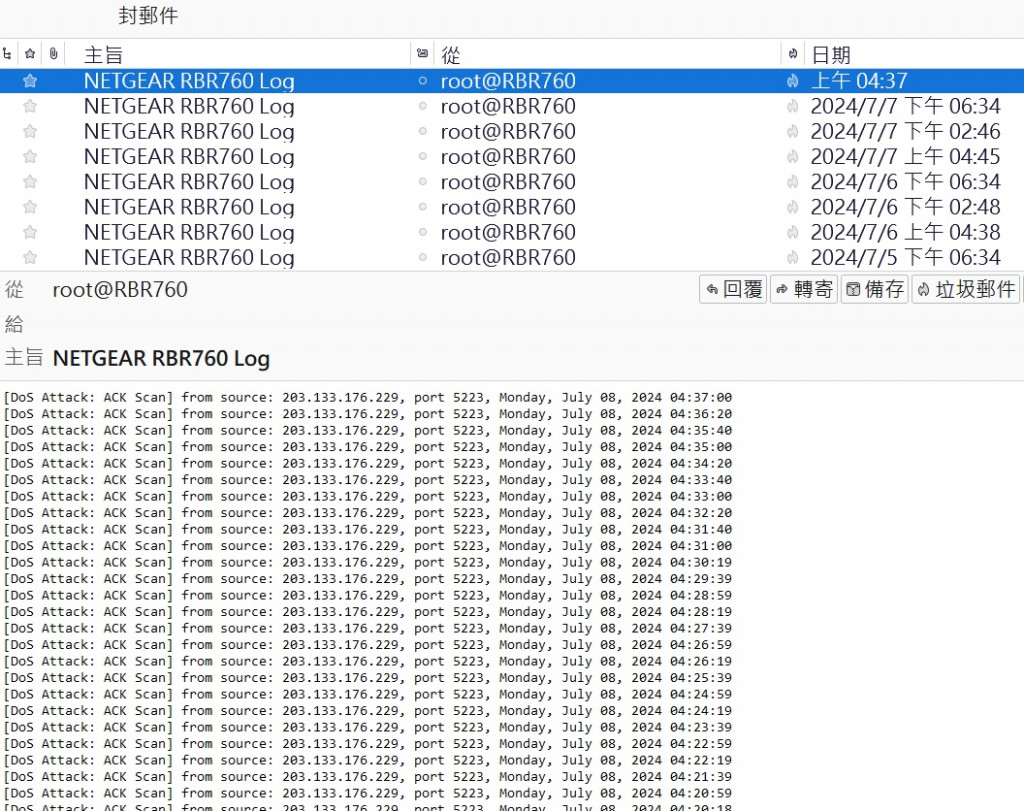1024x811 pixels.
Task: Star the 2024/7/7 下午 02:46 message
Action: pos(30,131)
